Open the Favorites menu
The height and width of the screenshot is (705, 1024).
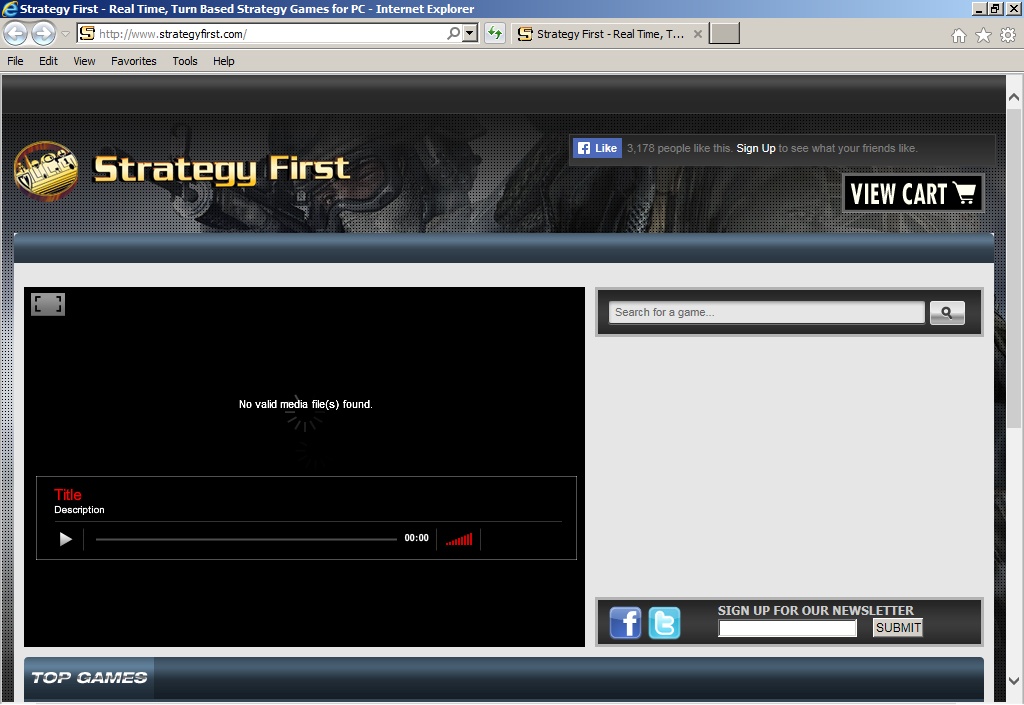click(134, 61)
